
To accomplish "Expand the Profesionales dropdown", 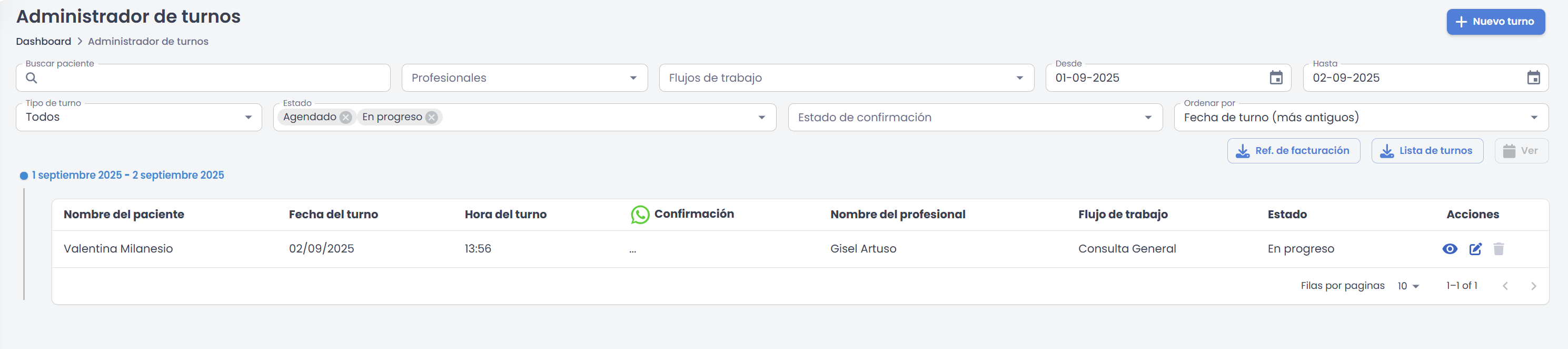I will pyautogui.click(x=524, y=78).
